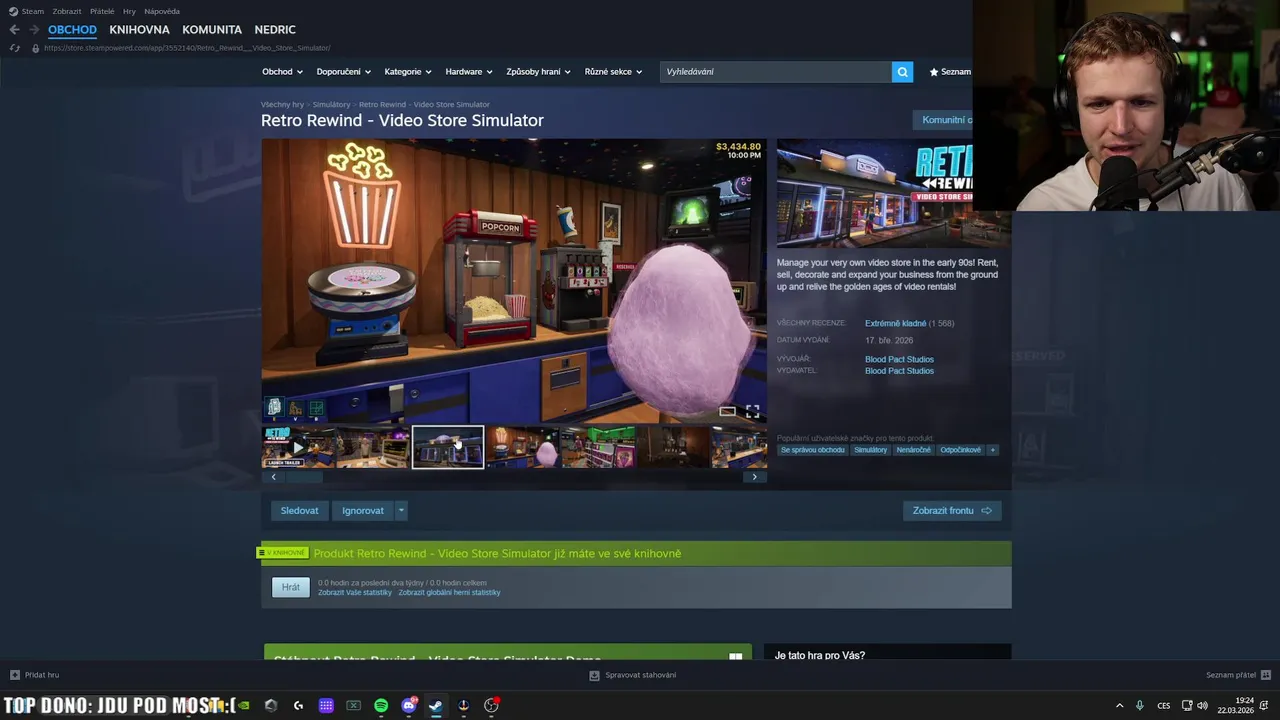Open the Steam menu
This screenshot has width=1280, height=720.
pos(26,11)
